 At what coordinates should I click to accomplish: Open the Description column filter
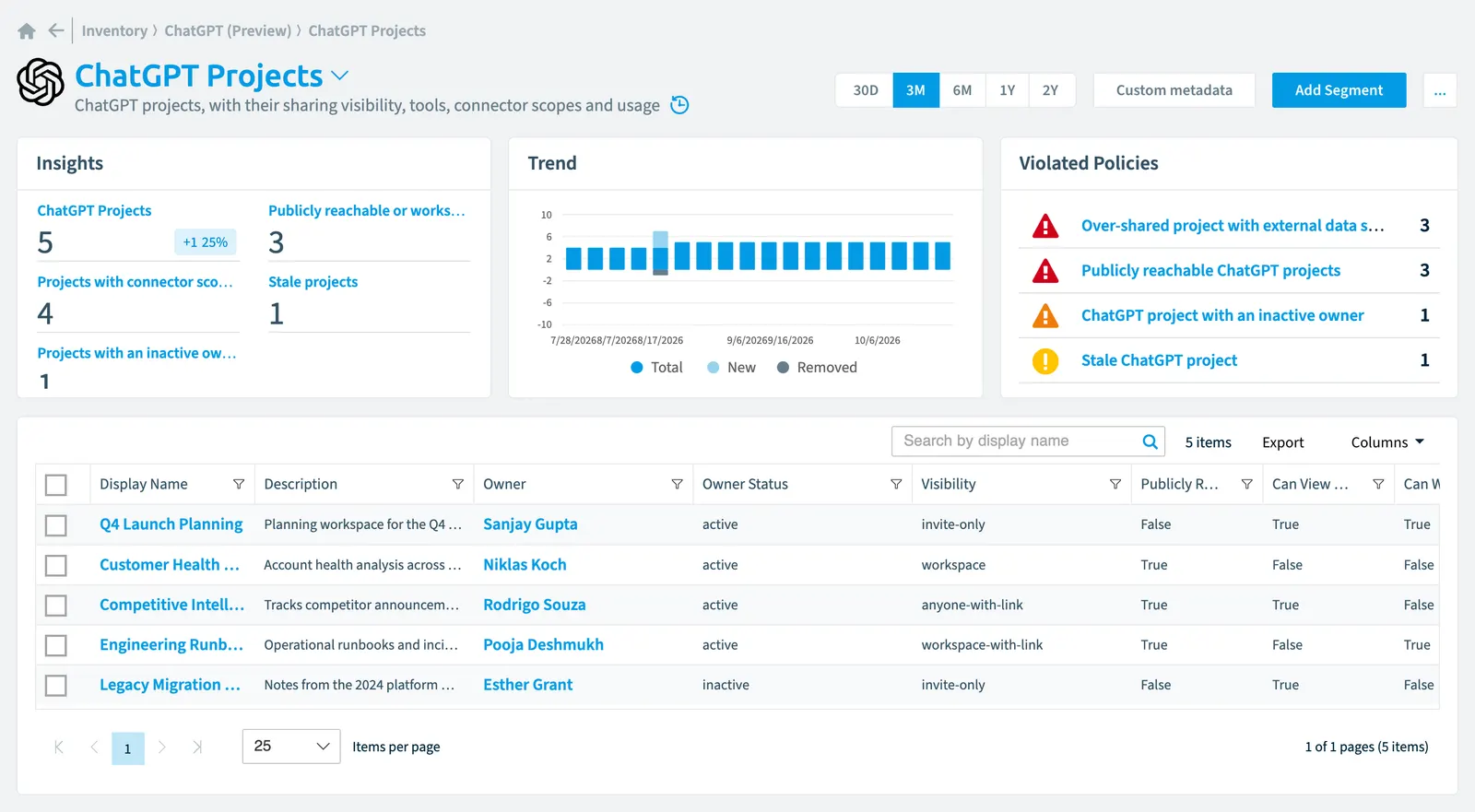click(457, 484)
